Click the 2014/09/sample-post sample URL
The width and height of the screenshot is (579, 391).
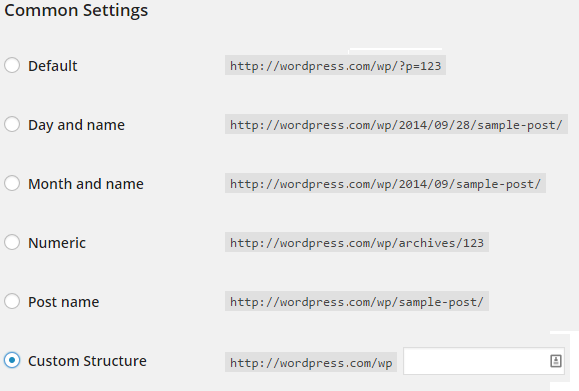(x=385, y=184)
